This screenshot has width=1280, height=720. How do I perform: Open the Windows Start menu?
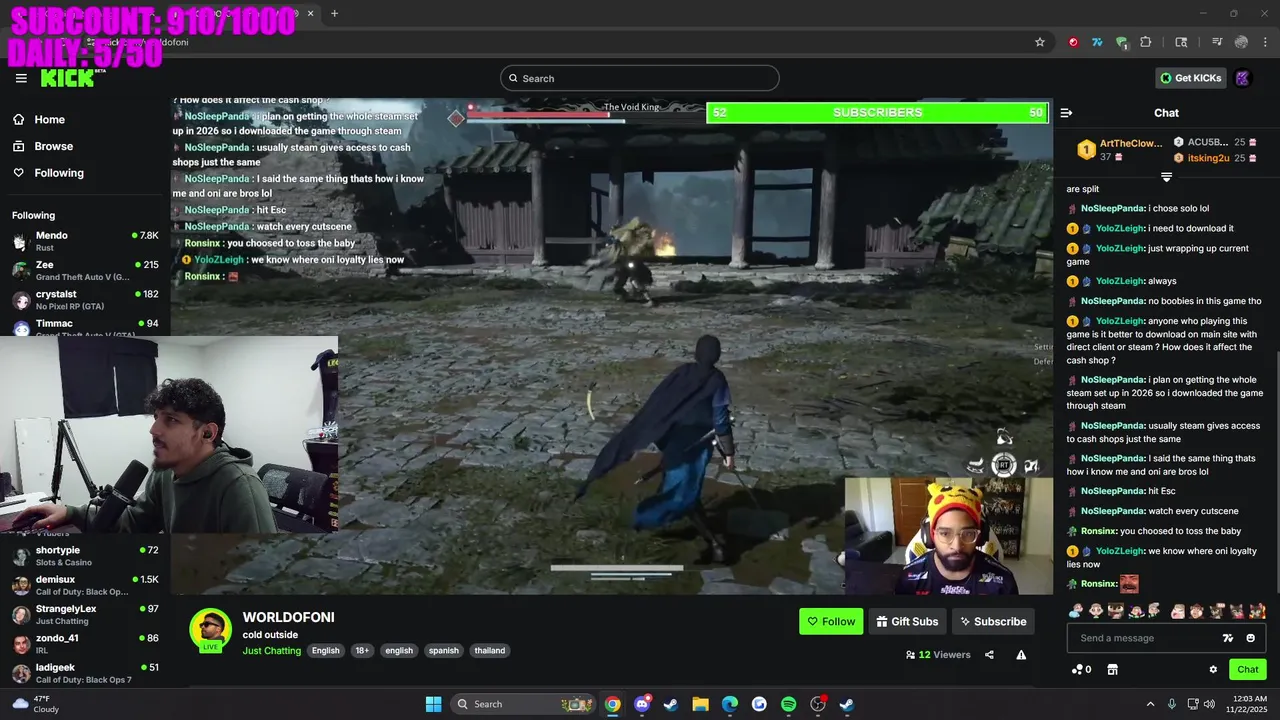click(x=433, y=704)
